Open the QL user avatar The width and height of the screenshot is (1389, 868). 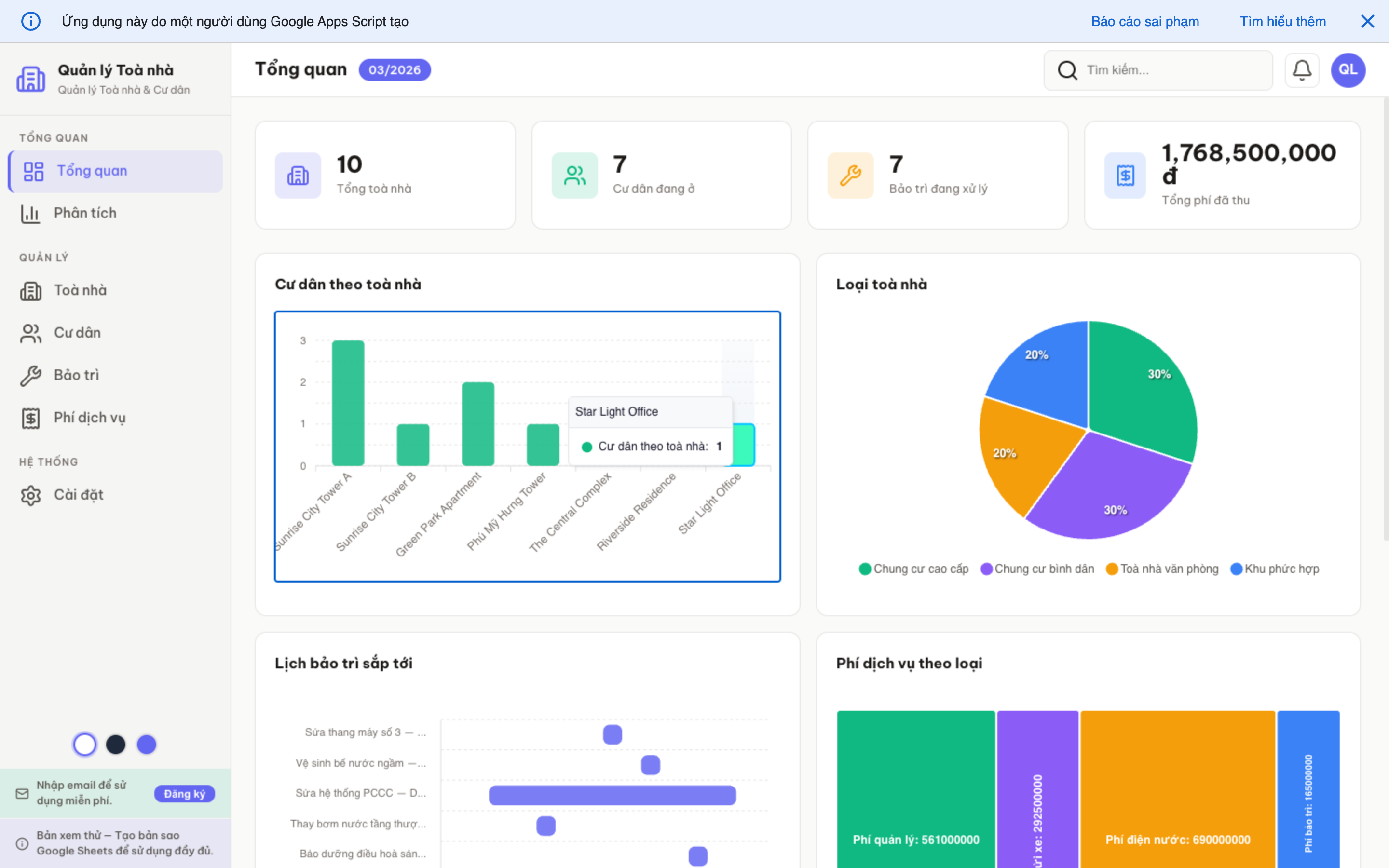pyautogui.click(x=1348, y=70)
